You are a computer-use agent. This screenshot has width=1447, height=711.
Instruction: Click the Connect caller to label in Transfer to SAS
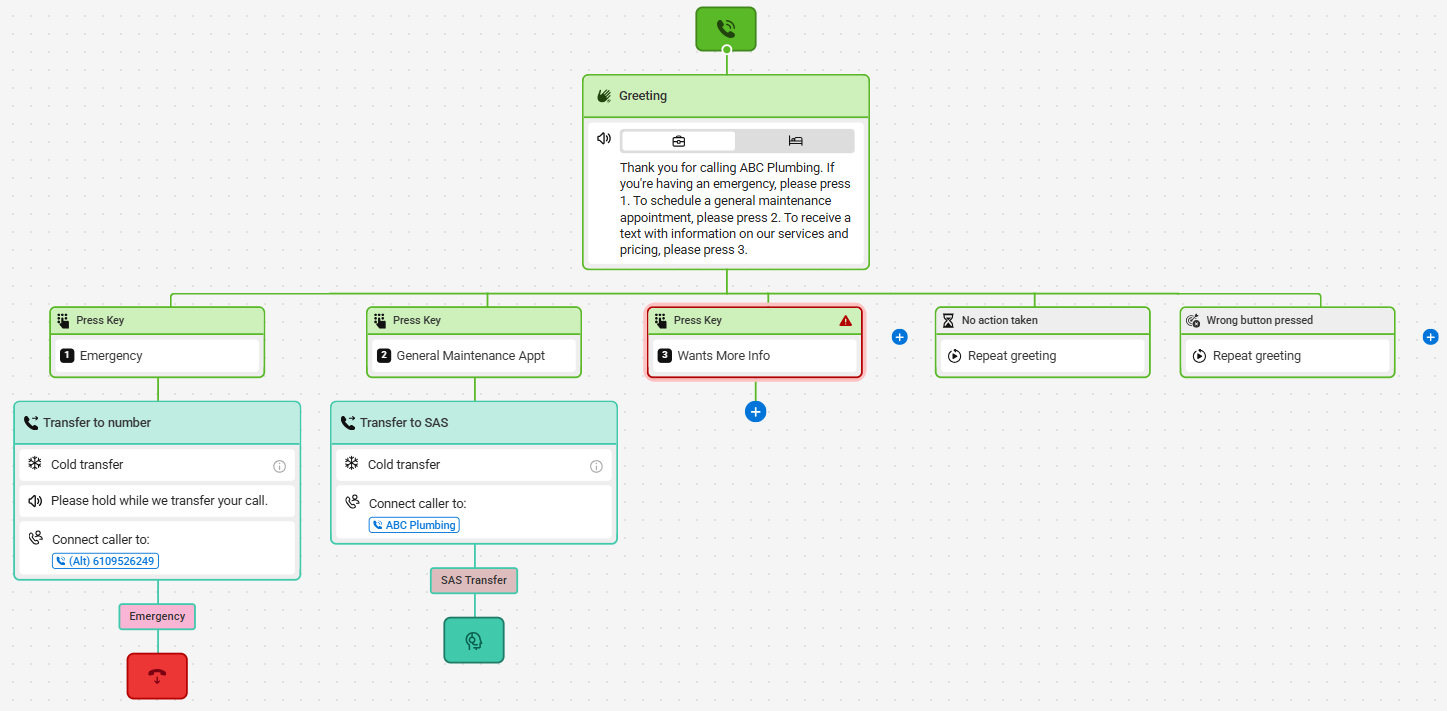coord(417,503)
